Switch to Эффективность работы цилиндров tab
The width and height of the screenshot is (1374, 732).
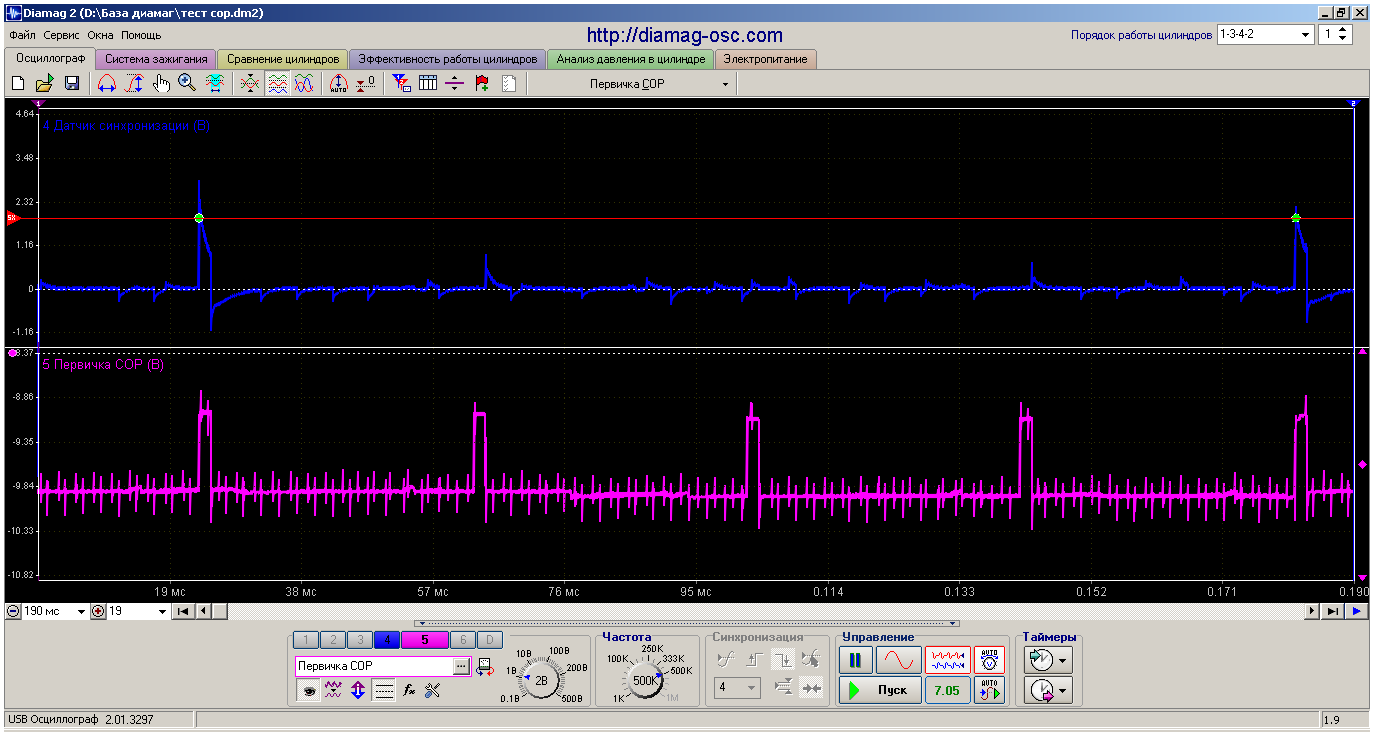pos(448,59)
